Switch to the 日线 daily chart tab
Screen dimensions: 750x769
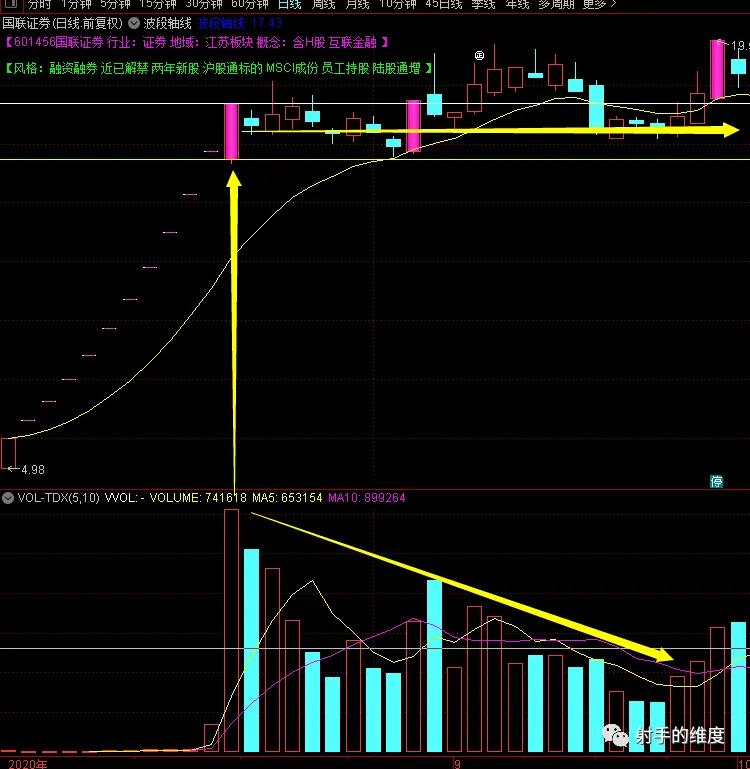tap(289, 4)
